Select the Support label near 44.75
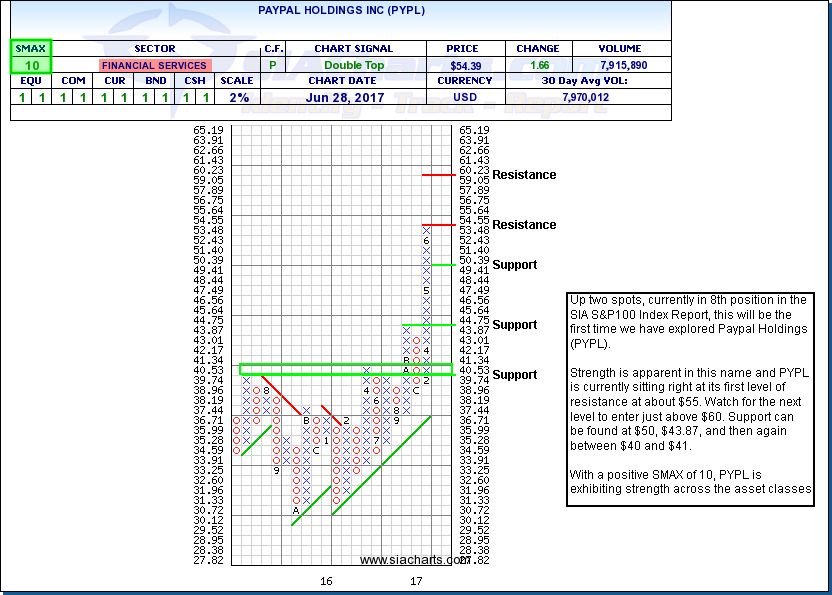 click(x=514, y=325)
